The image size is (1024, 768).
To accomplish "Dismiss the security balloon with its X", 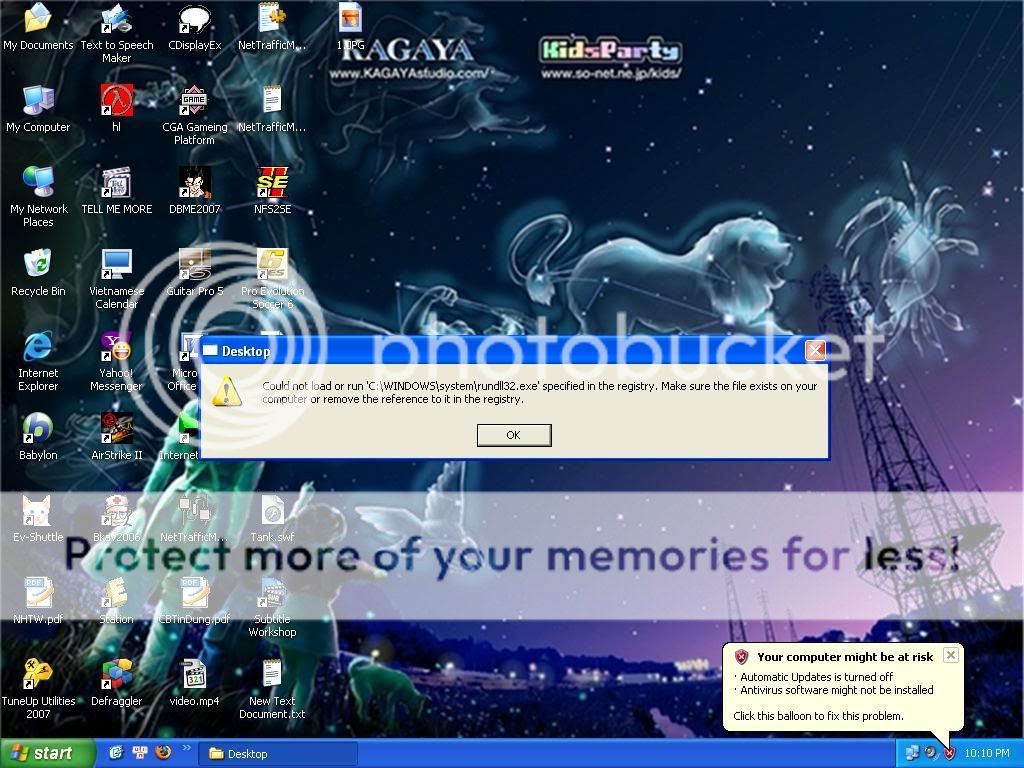I will (x=951, y=654).
